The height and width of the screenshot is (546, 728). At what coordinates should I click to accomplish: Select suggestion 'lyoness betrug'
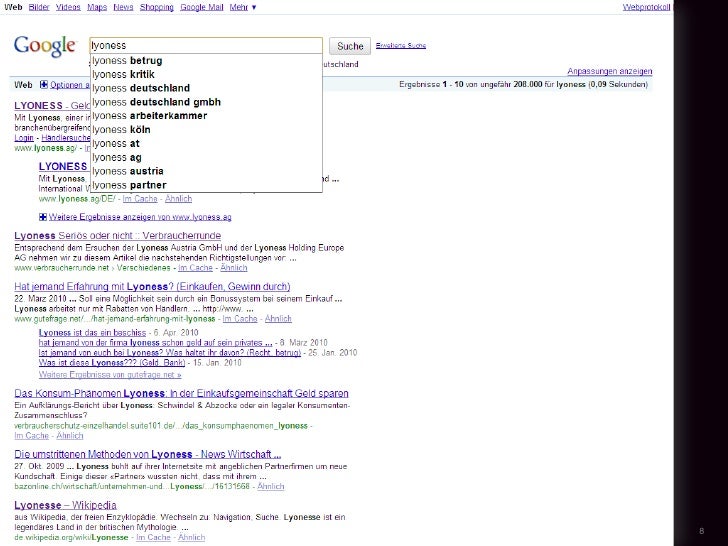206,61
